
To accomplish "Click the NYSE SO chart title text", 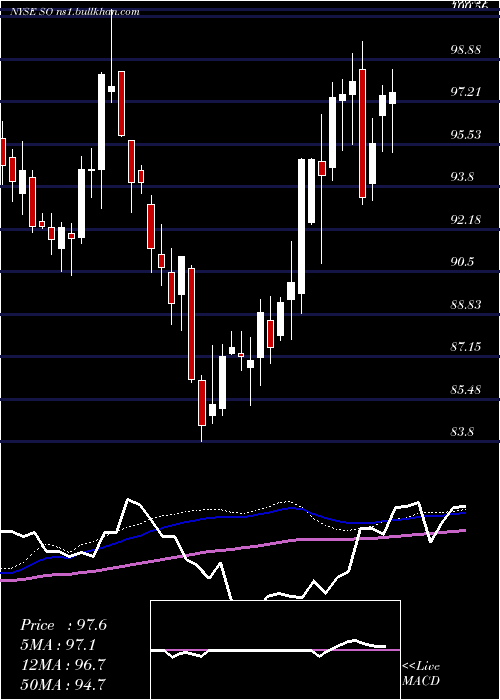I will pos(75,12).
